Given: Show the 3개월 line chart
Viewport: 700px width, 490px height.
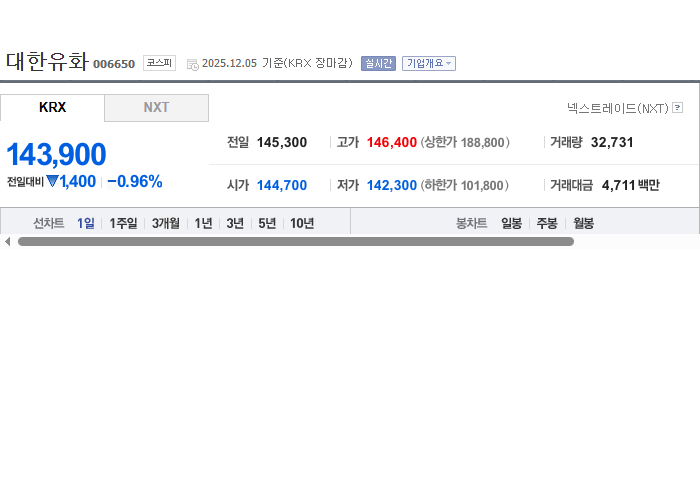Looking at the screenshot, I should [166, 223].
